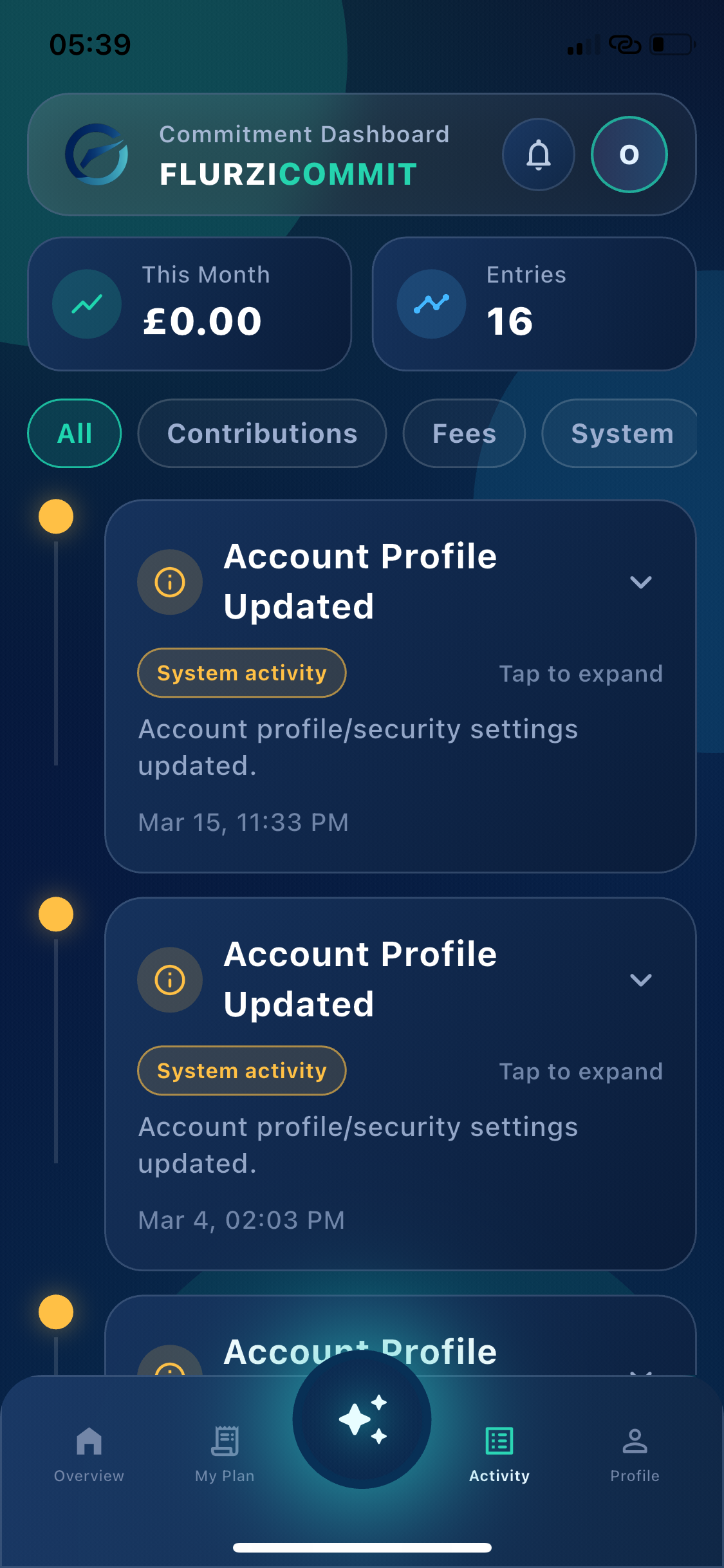Open the user avatar "O" menu
The height and width of the screenshot is (1568, 724).
click(x=629, y=154)
